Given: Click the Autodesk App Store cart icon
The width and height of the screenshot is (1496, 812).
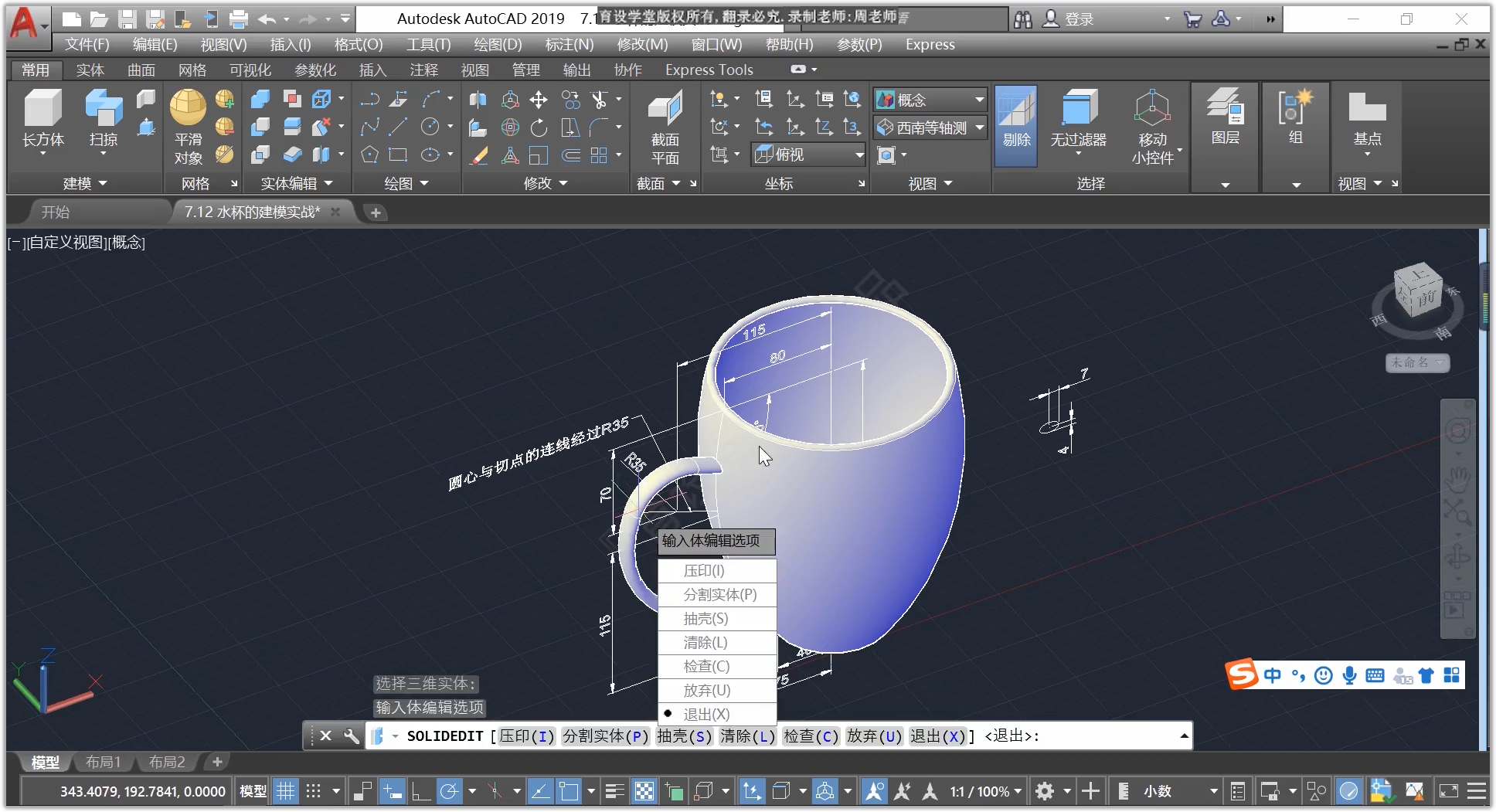Looking at the screenshot, I should coord(1192,19).
